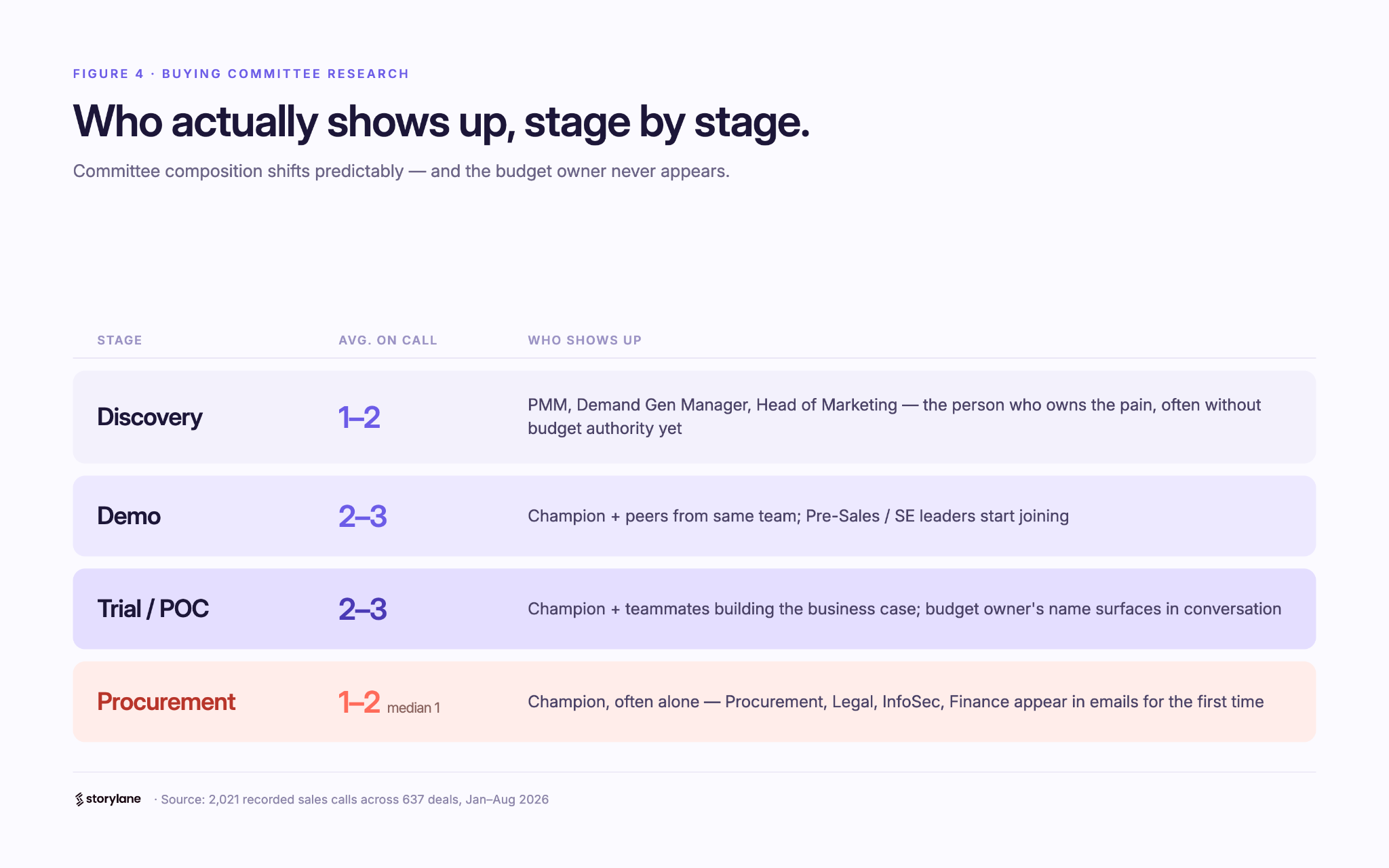Click the Discovery description mentioning PMM
Image resolution: width=1389 pixels, height=868 pixels.
tap(894, 416)
